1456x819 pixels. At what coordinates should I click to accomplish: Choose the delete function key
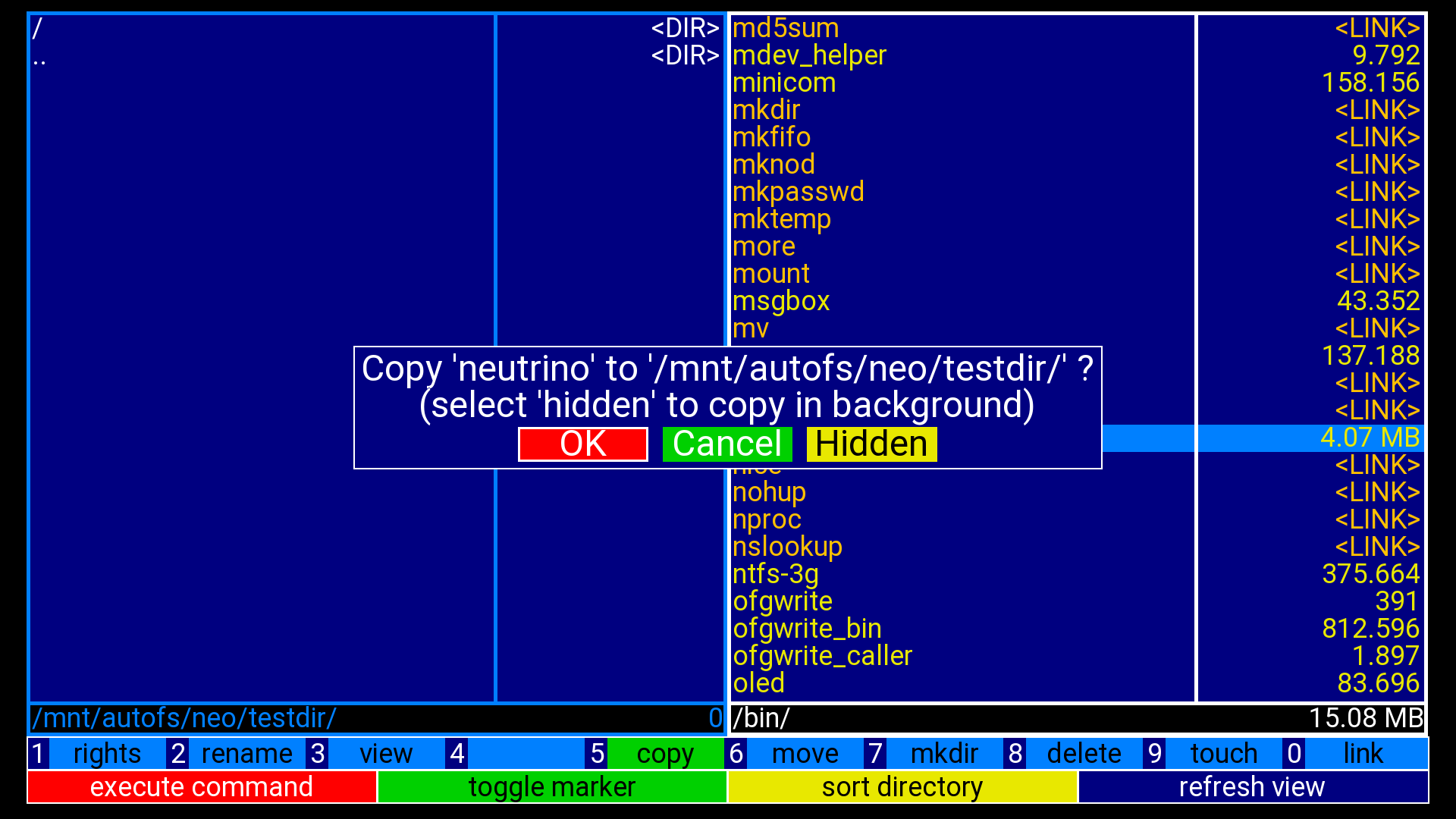(x=1084, y=754)
